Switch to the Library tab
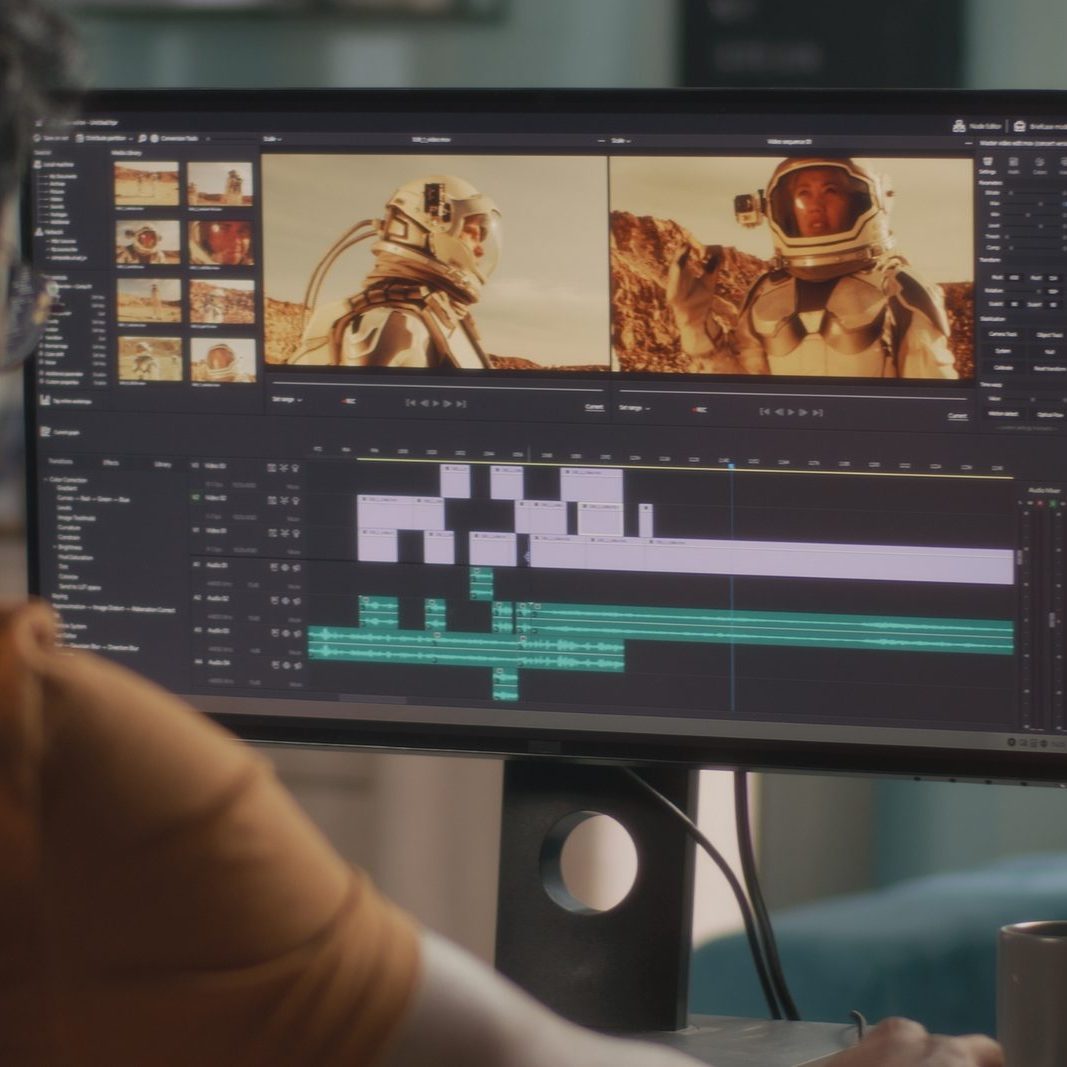Screen dimensions: 1067x1067 click(x=162, y=464)
